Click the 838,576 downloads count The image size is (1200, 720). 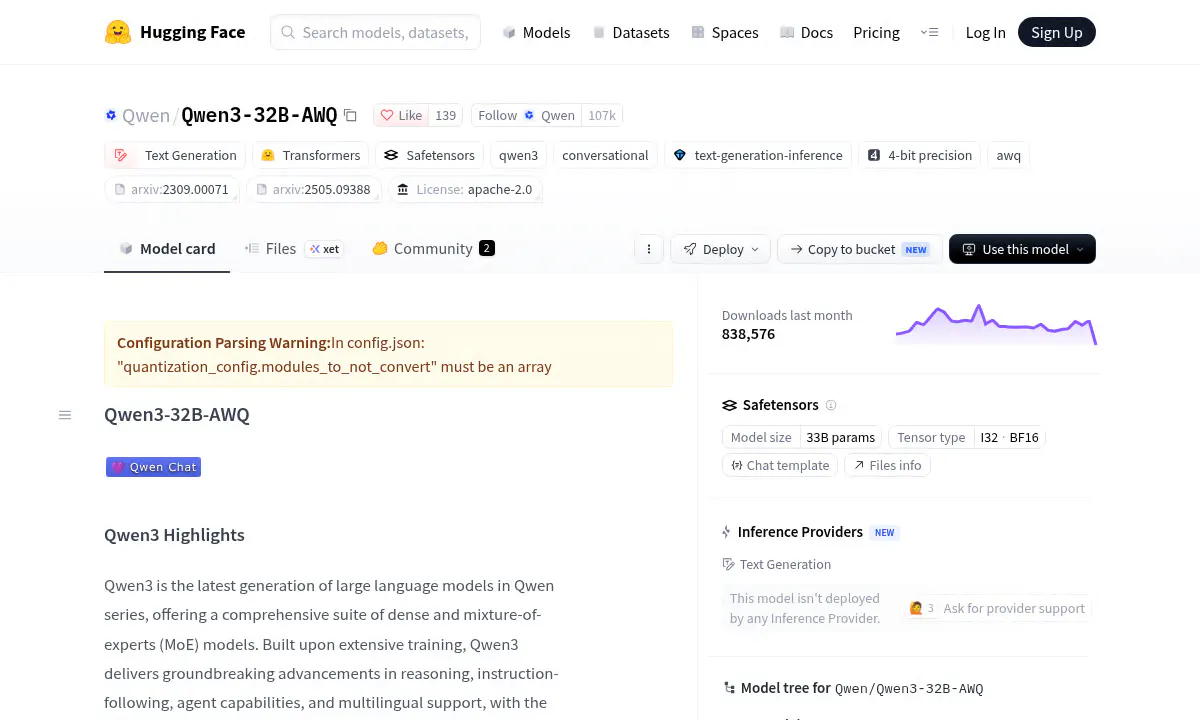(x=748, y=334)
